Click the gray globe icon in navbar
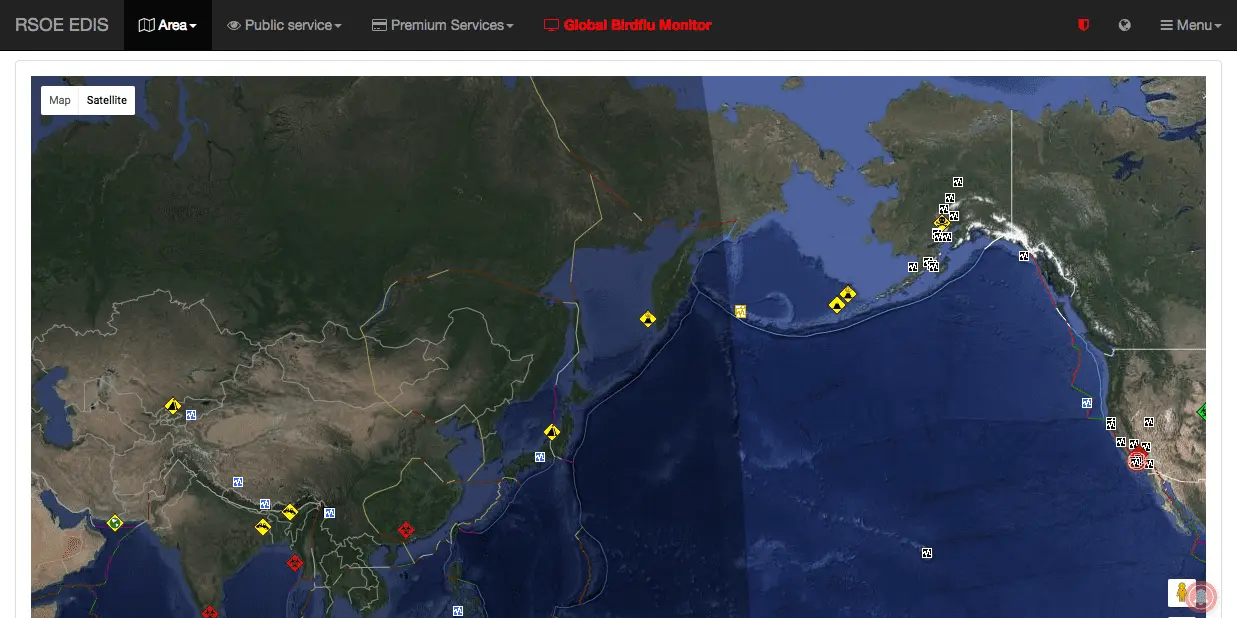Image resolution: width=1237 pixels, height=618 pixels. pos(1124,25)
